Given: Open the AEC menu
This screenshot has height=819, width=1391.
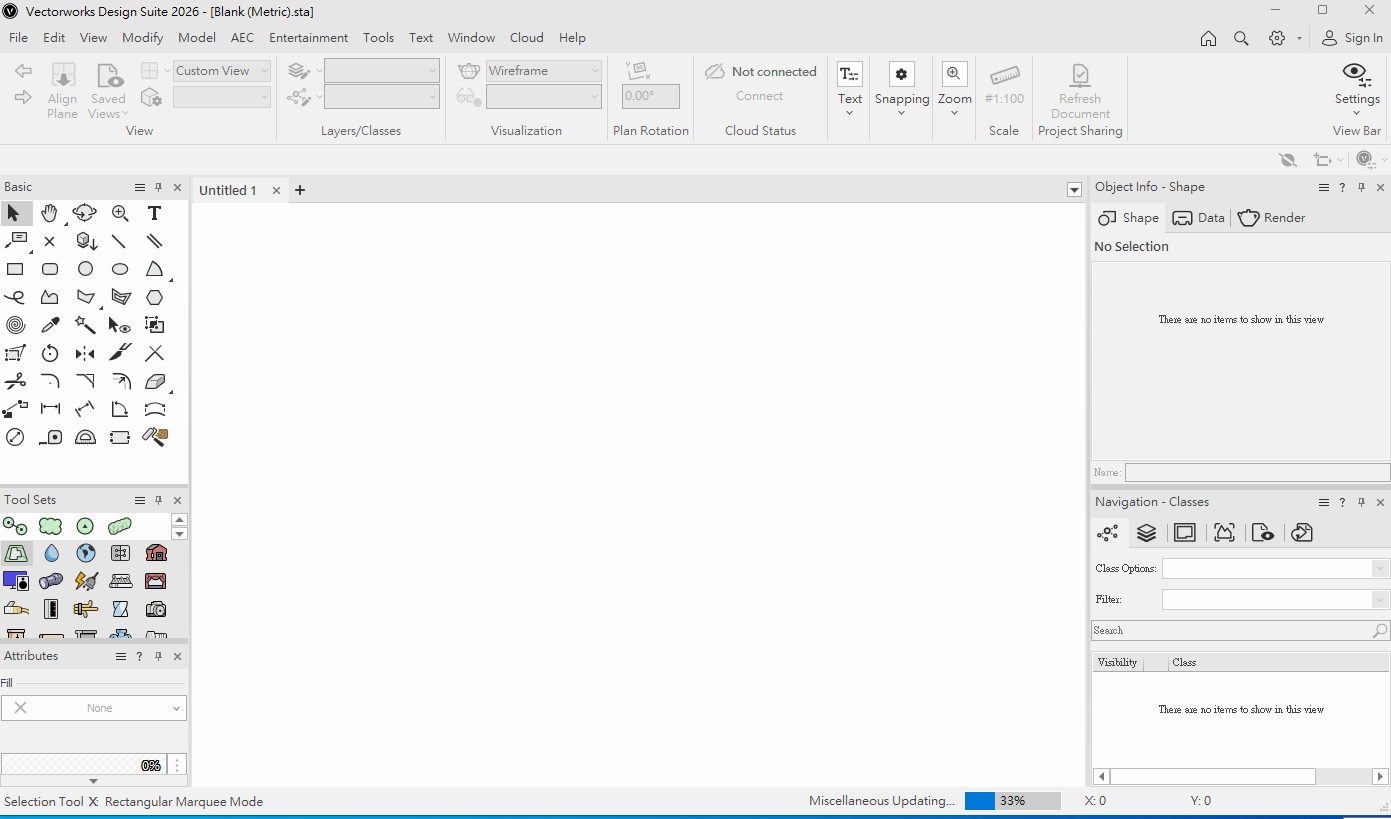Looking at the screenshot, I should pos(242,38).
